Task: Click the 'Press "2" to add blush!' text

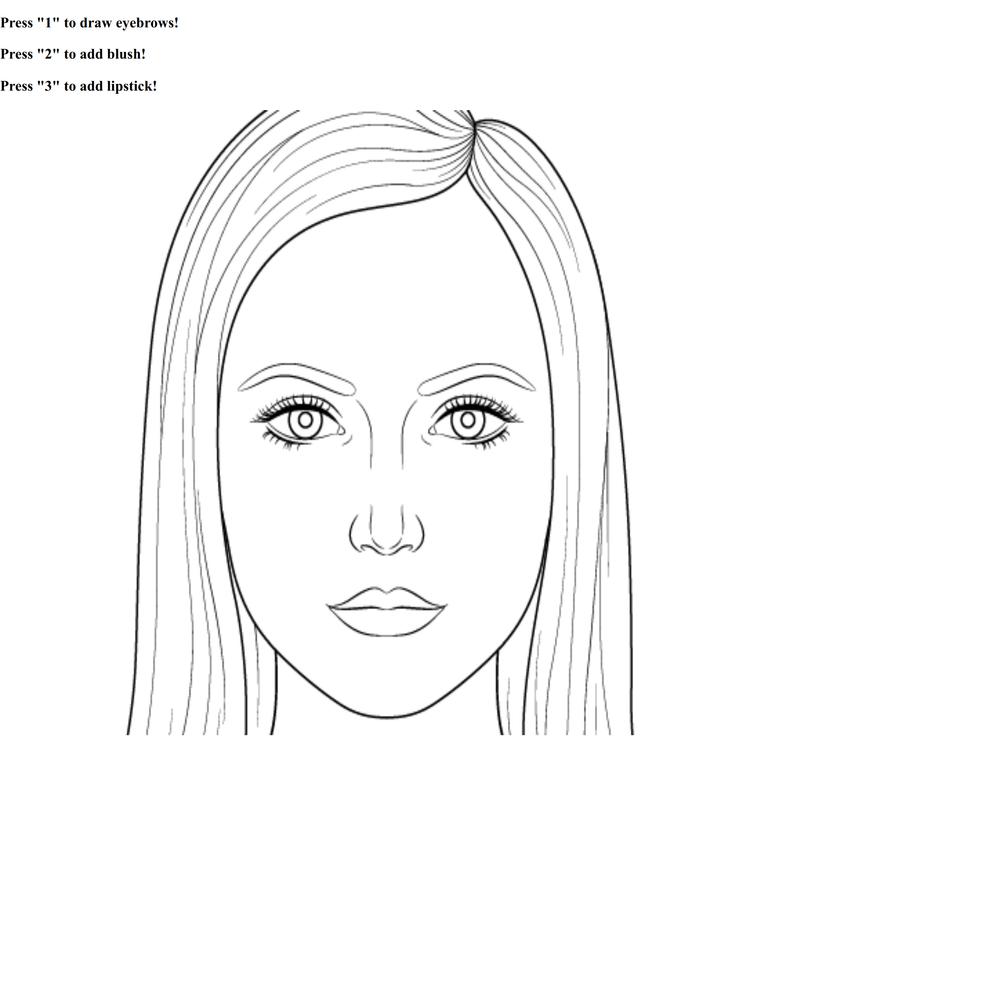Action: (73, 54)
